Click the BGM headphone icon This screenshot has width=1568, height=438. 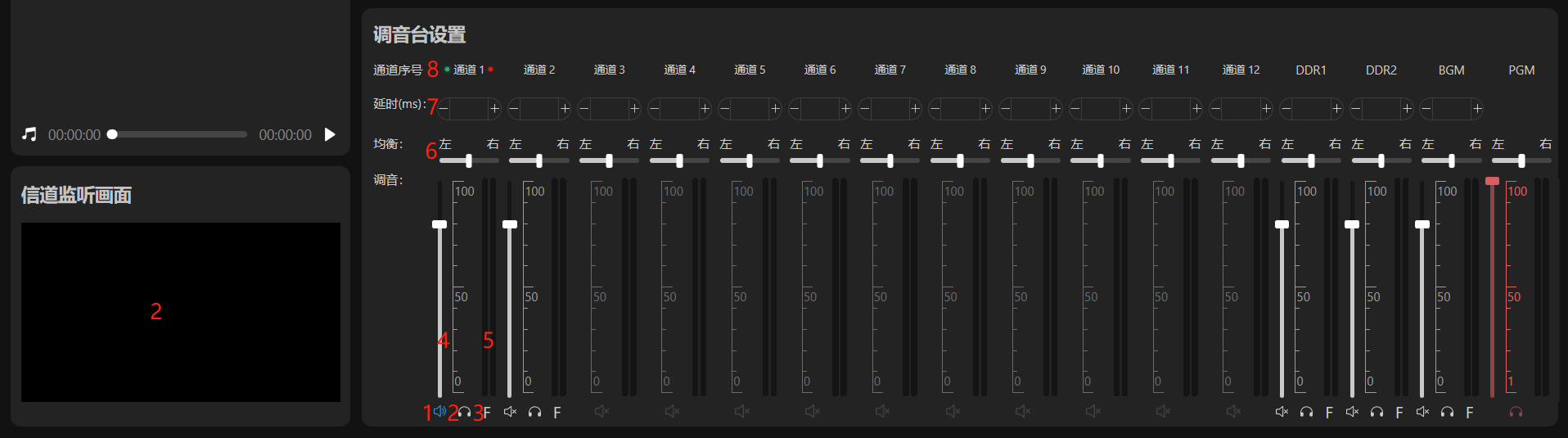coord(1447,412)
